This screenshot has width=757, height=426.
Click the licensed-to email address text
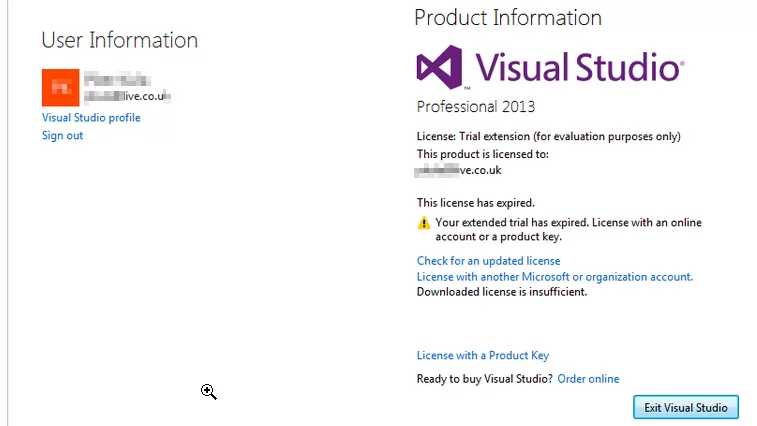pyautogui.click(x=459, y=171)
